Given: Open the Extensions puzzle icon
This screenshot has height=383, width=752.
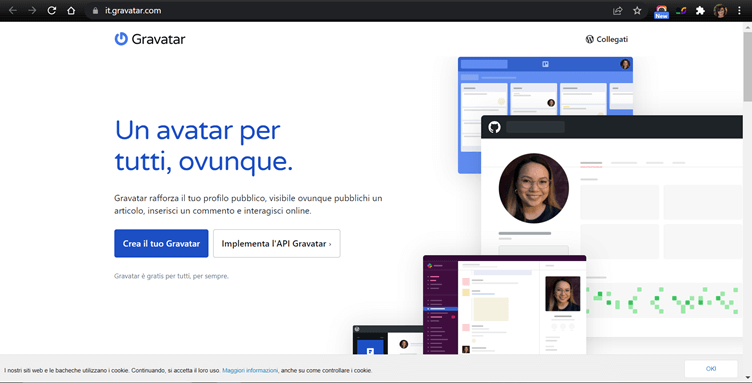Looking at the screenshot, I should pyautogui.click(x=700, y=11).
